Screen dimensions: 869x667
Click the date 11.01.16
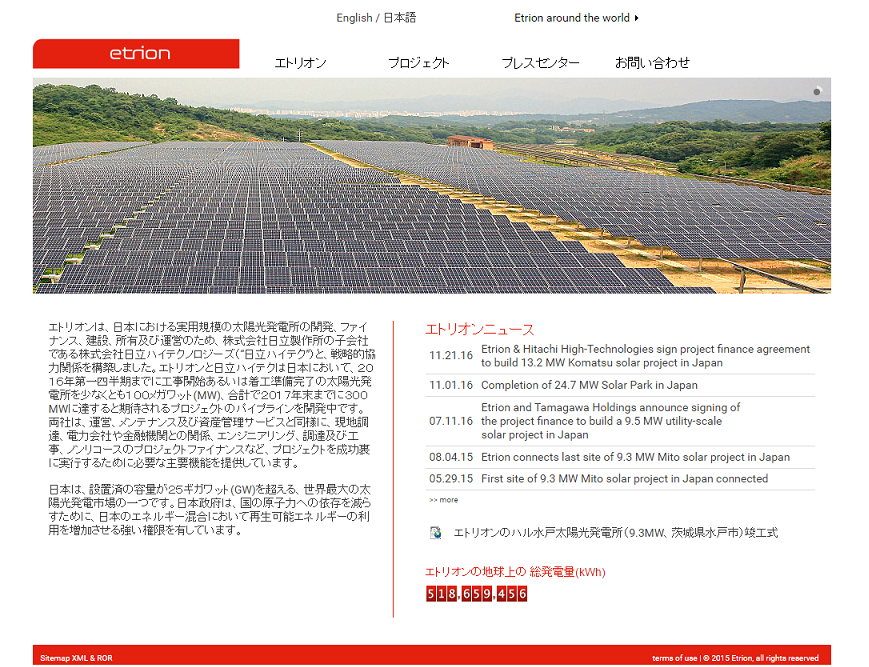coord(451,385)
